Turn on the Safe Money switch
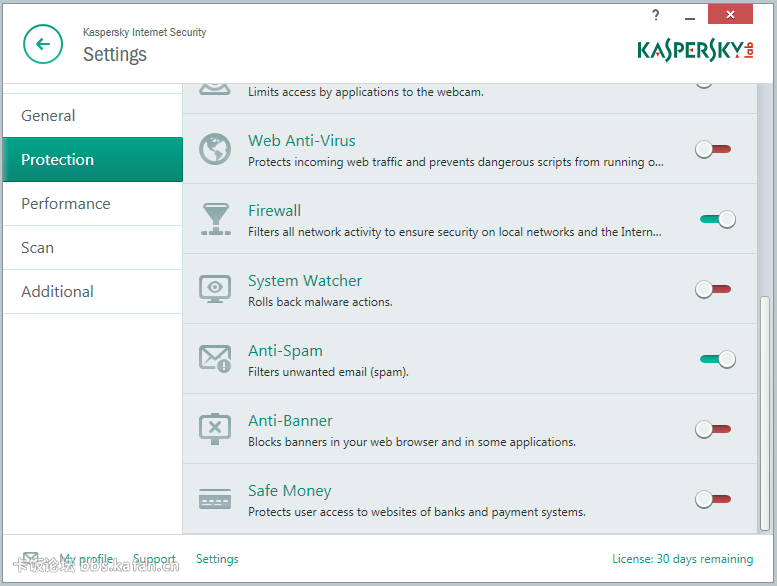 tap(713, 499)
